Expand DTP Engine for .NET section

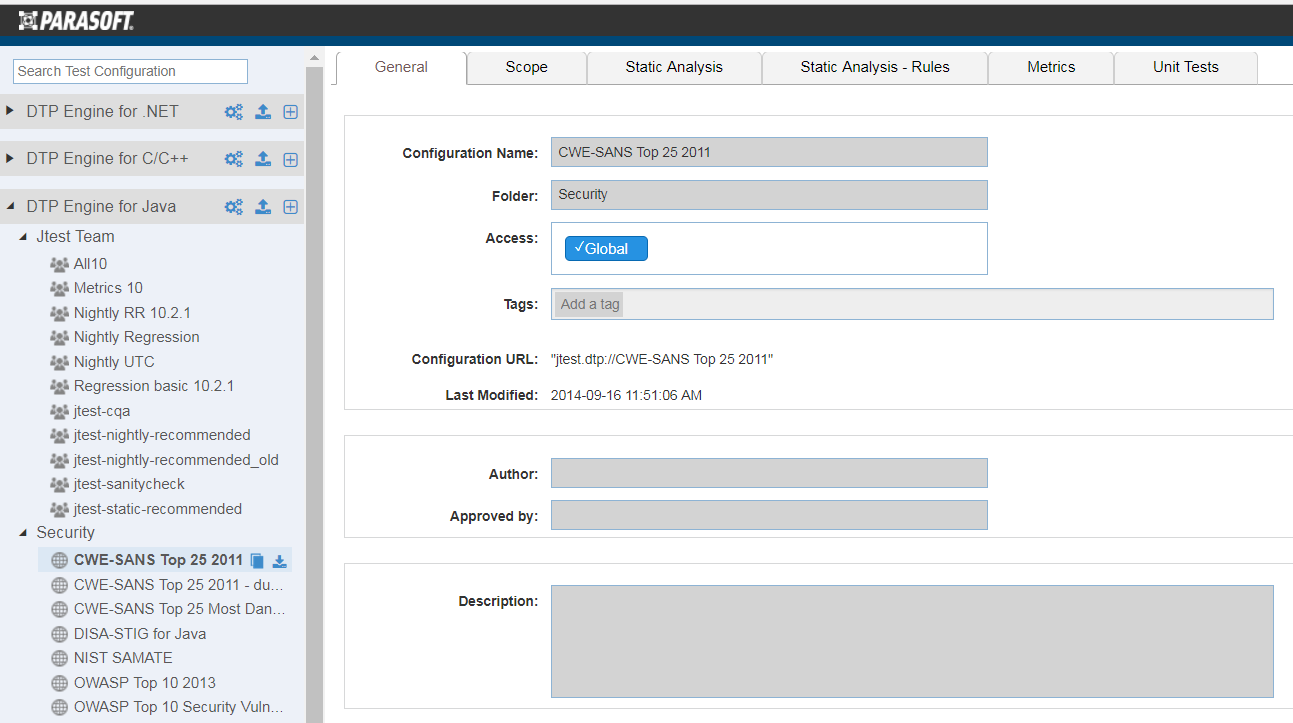point(10,111)
